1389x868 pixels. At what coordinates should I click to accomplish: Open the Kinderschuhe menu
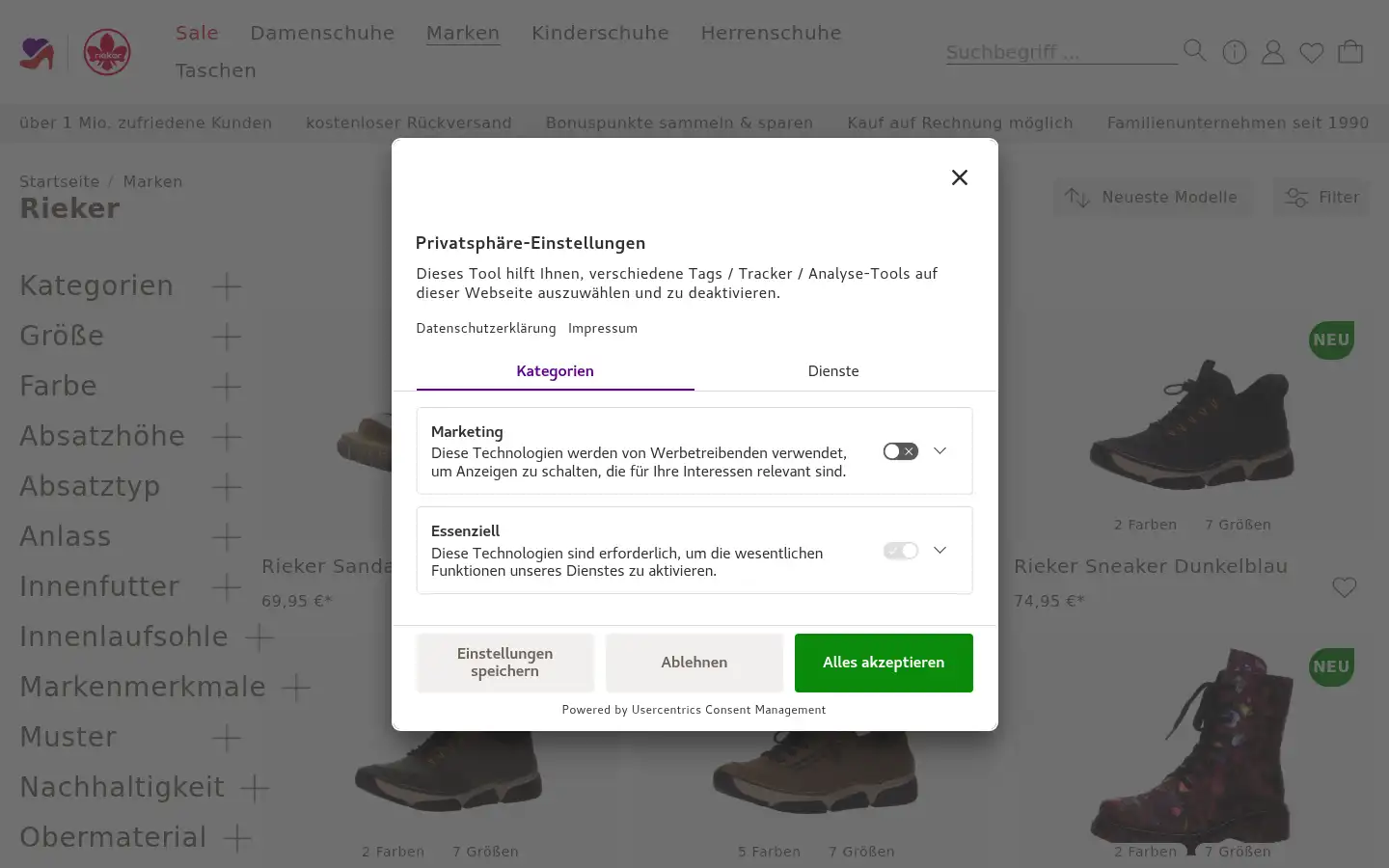[x=600, y=33]
